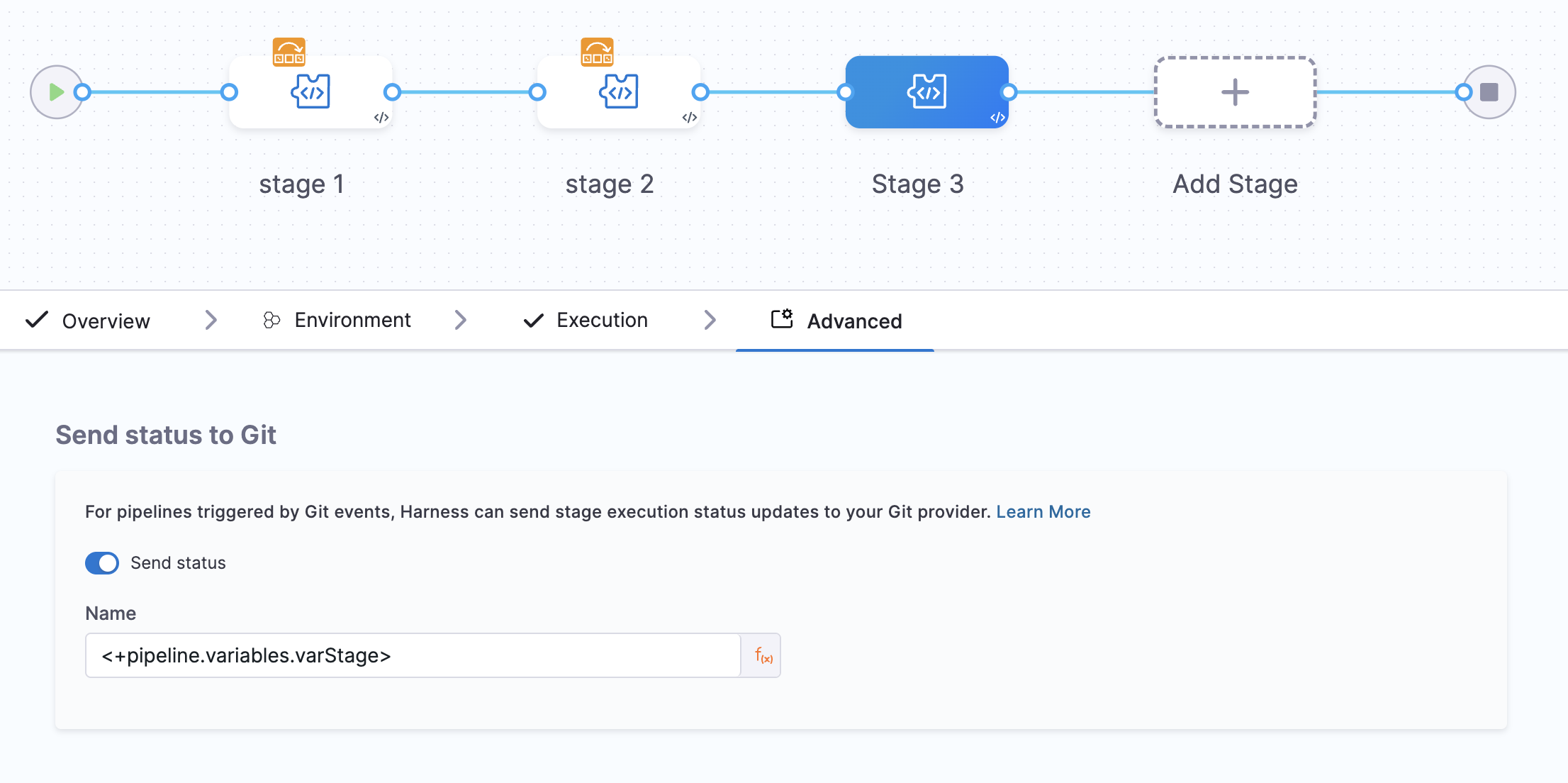1568x783 pixels.
Task: Click the Environment icon in the step navigation
Action: 270,320
